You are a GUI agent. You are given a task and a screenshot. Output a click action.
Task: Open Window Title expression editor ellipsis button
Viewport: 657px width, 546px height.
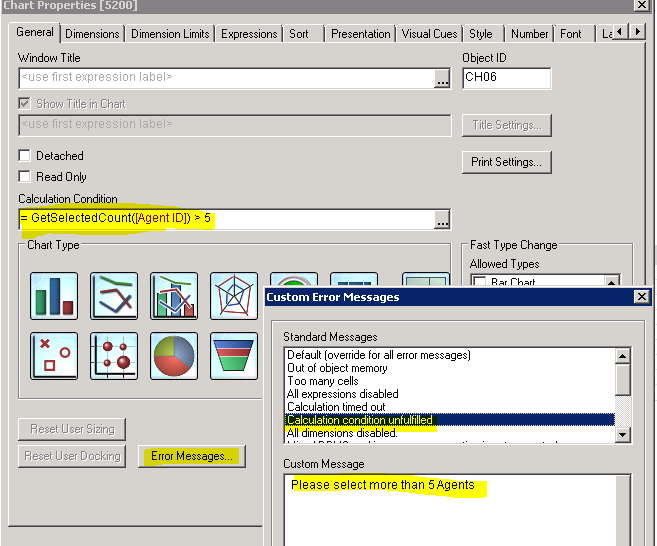(x=442, y=78)
